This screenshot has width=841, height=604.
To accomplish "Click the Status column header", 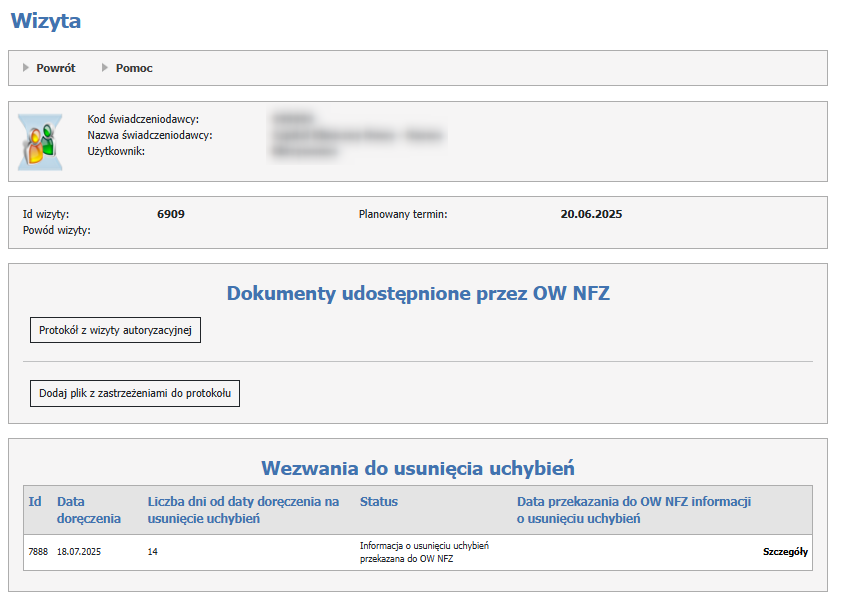I will (x=379, y=501).
